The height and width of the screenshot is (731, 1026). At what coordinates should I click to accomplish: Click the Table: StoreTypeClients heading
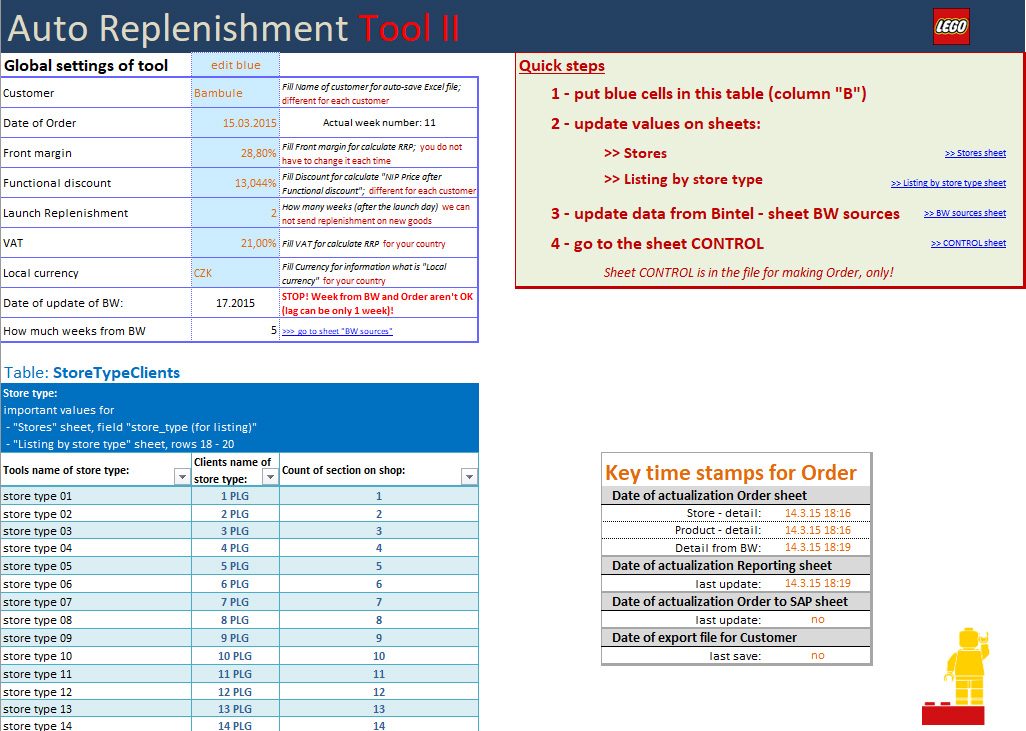point(92,372)
